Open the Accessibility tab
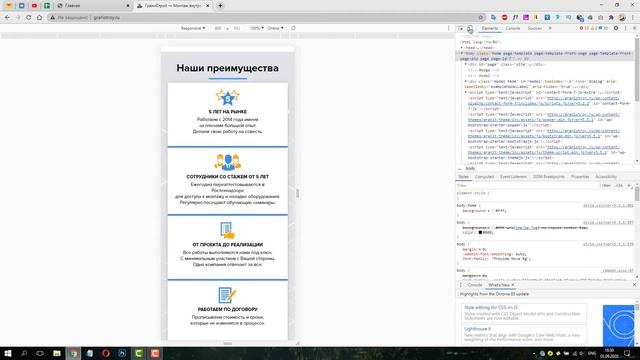640x360 pixels. point(606,177)
